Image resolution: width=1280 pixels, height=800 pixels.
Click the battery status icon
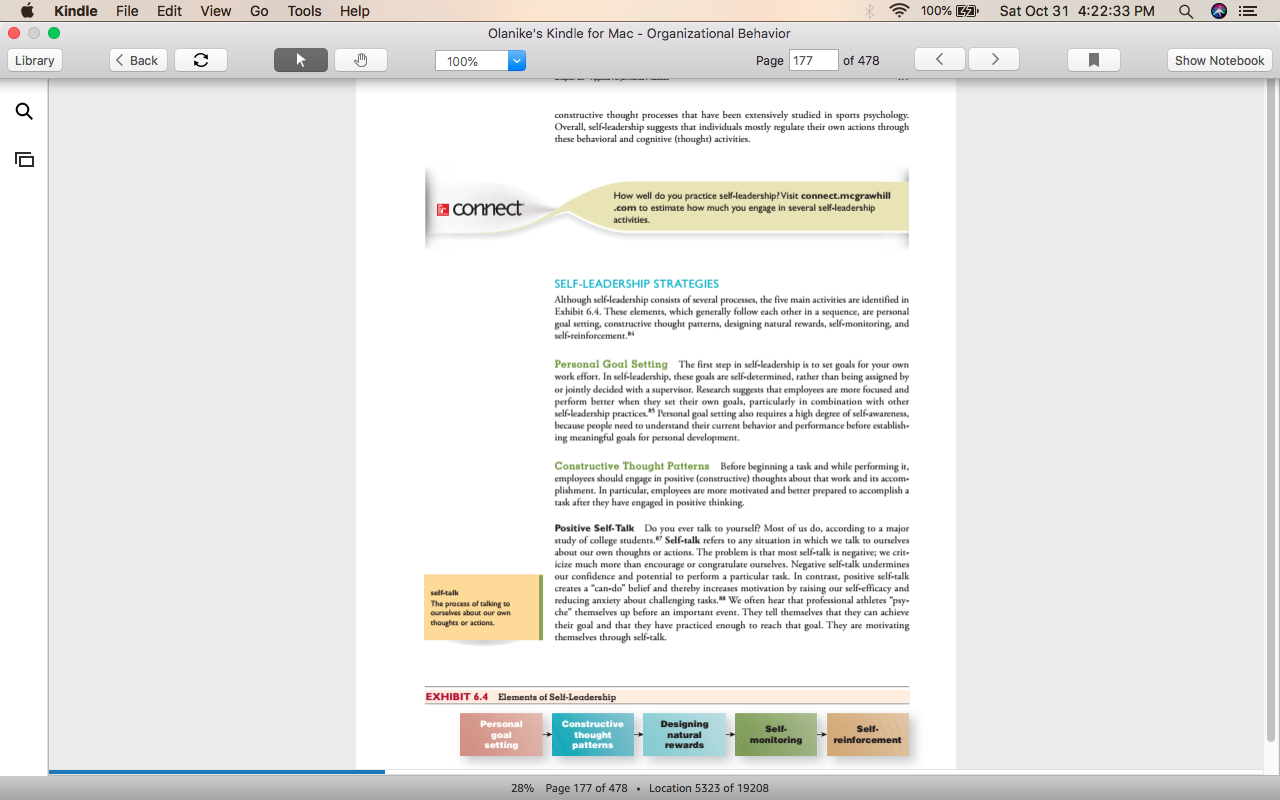click(967, 11)
